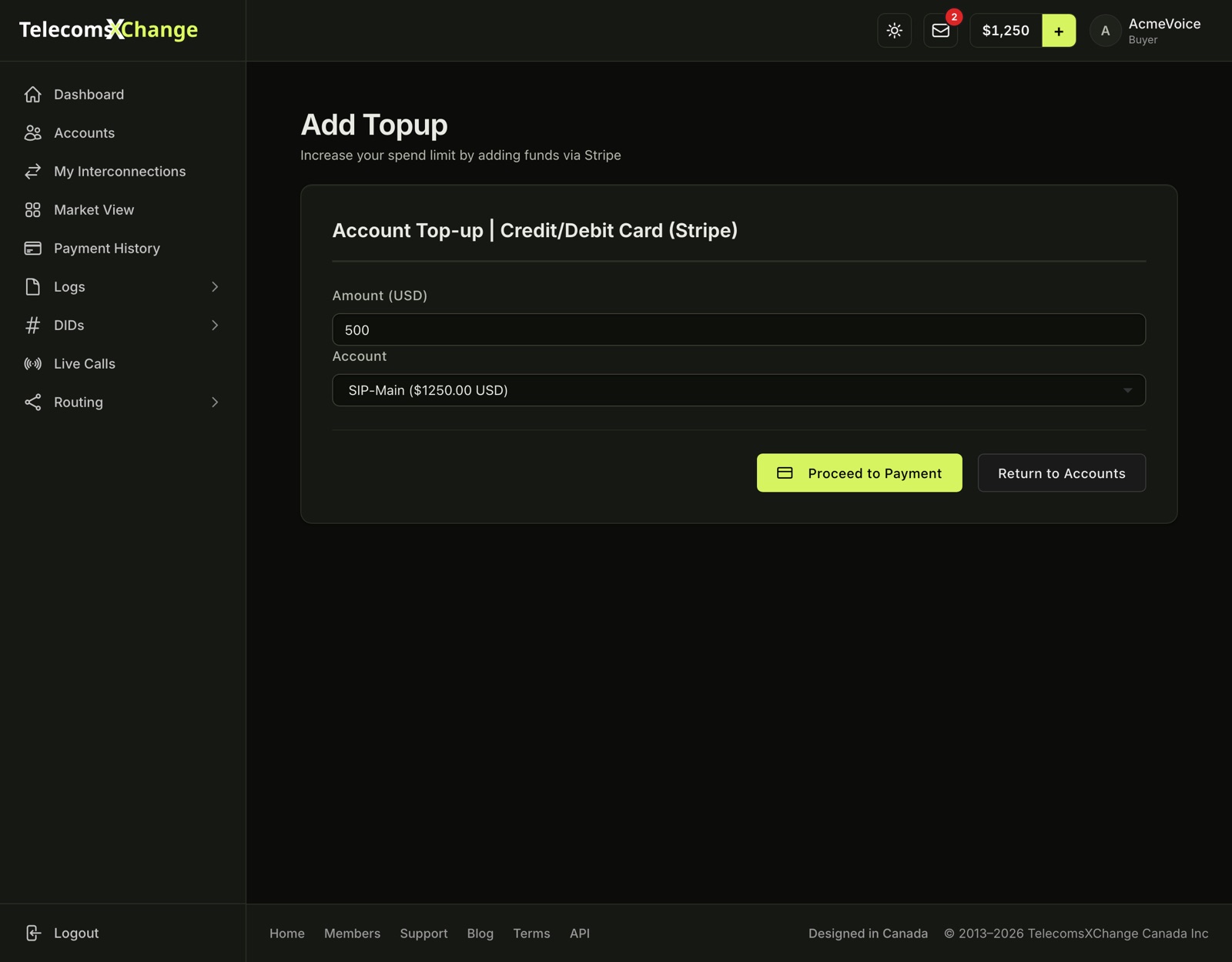Screen dimensions: 1232x962
Task: Click the Dashboard home icon
Action: 32,95
